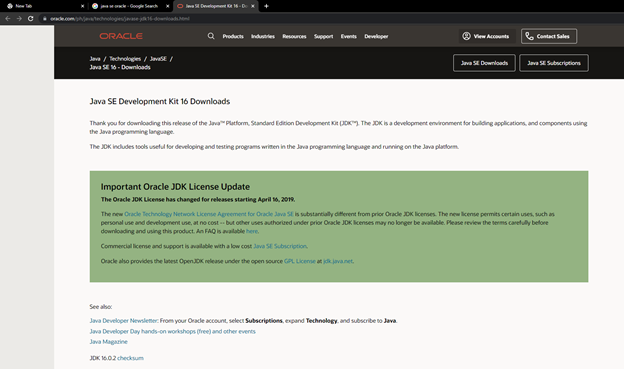This screenshot has width=624, height=369.
Task: Open the Oracle site search icon
Action: pyautogui.click(x=211, y=36)
